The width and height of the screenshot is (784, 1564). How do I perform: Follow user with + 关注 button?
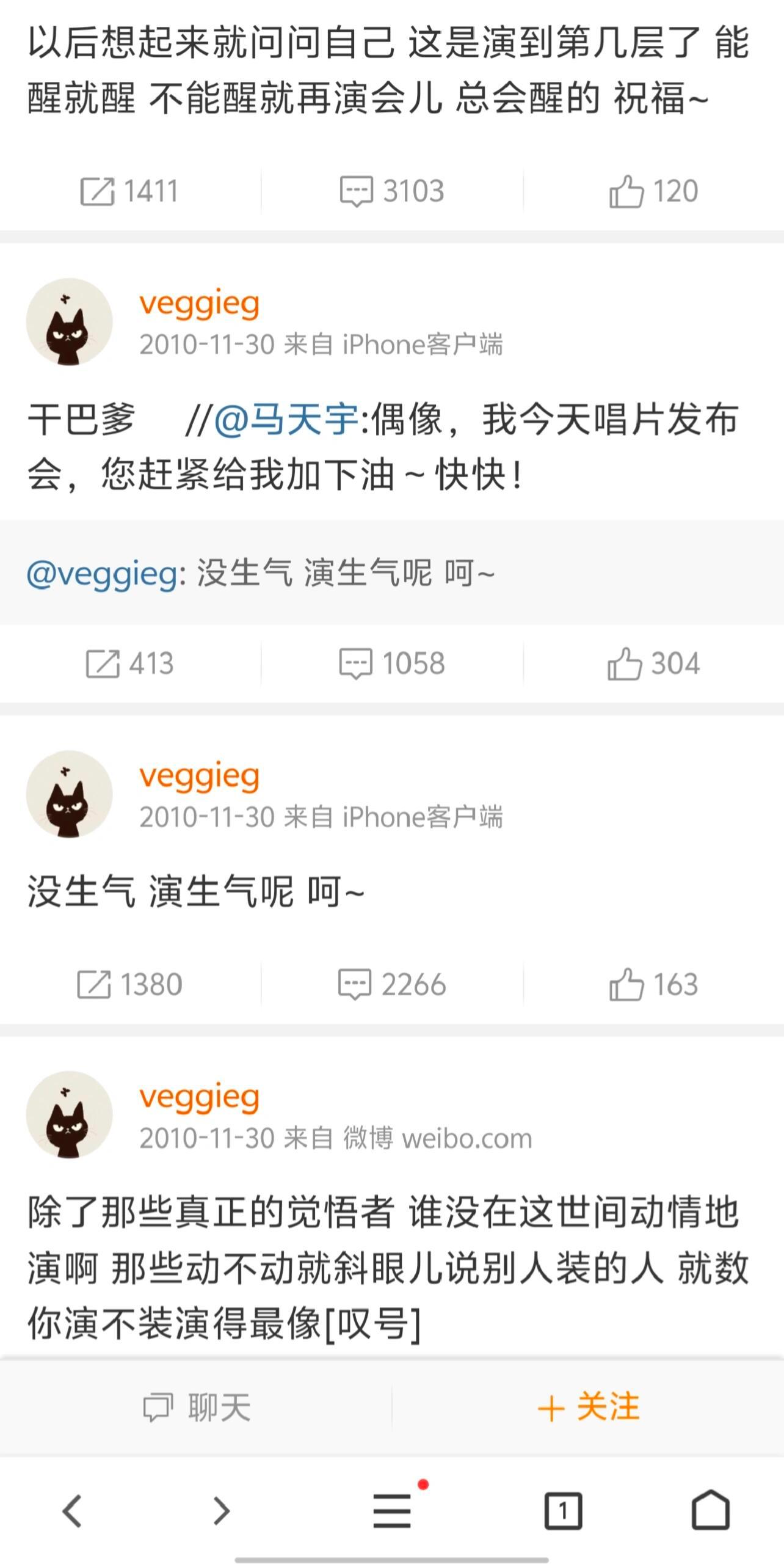[x=588, y=1406]
